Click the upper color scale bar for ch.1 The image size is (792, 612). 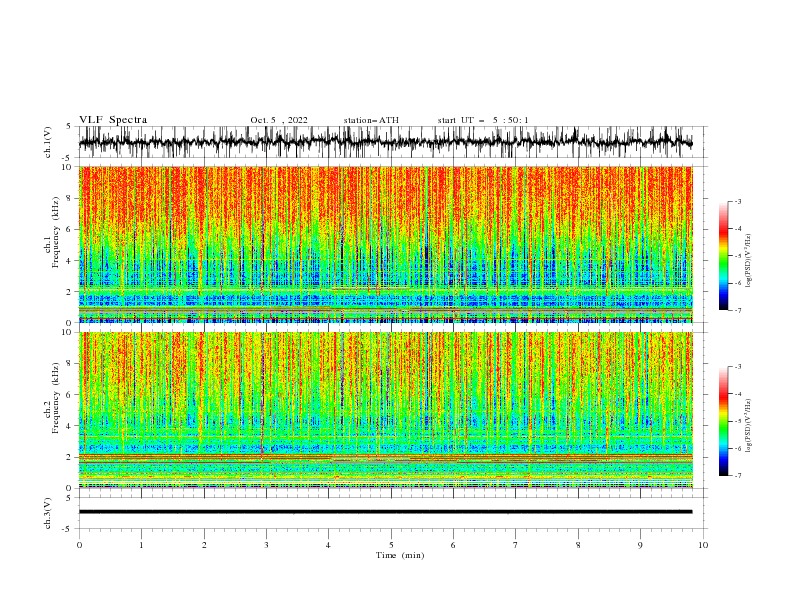[x=724, y=256]
